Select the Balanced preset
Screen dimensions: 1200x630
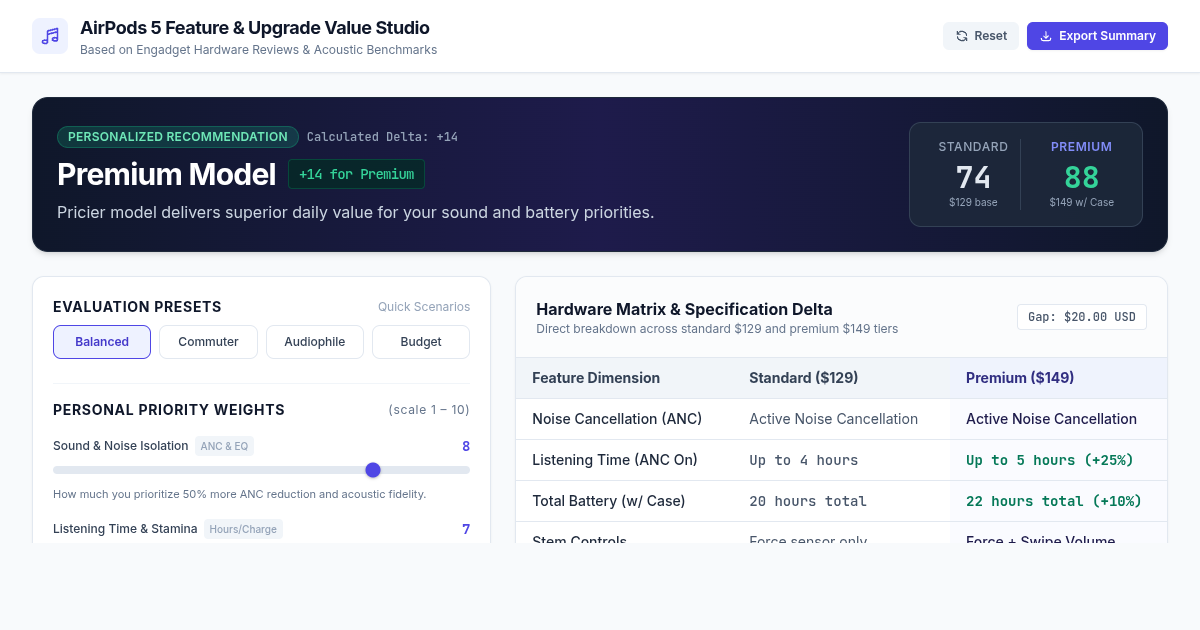click(102, 342)
